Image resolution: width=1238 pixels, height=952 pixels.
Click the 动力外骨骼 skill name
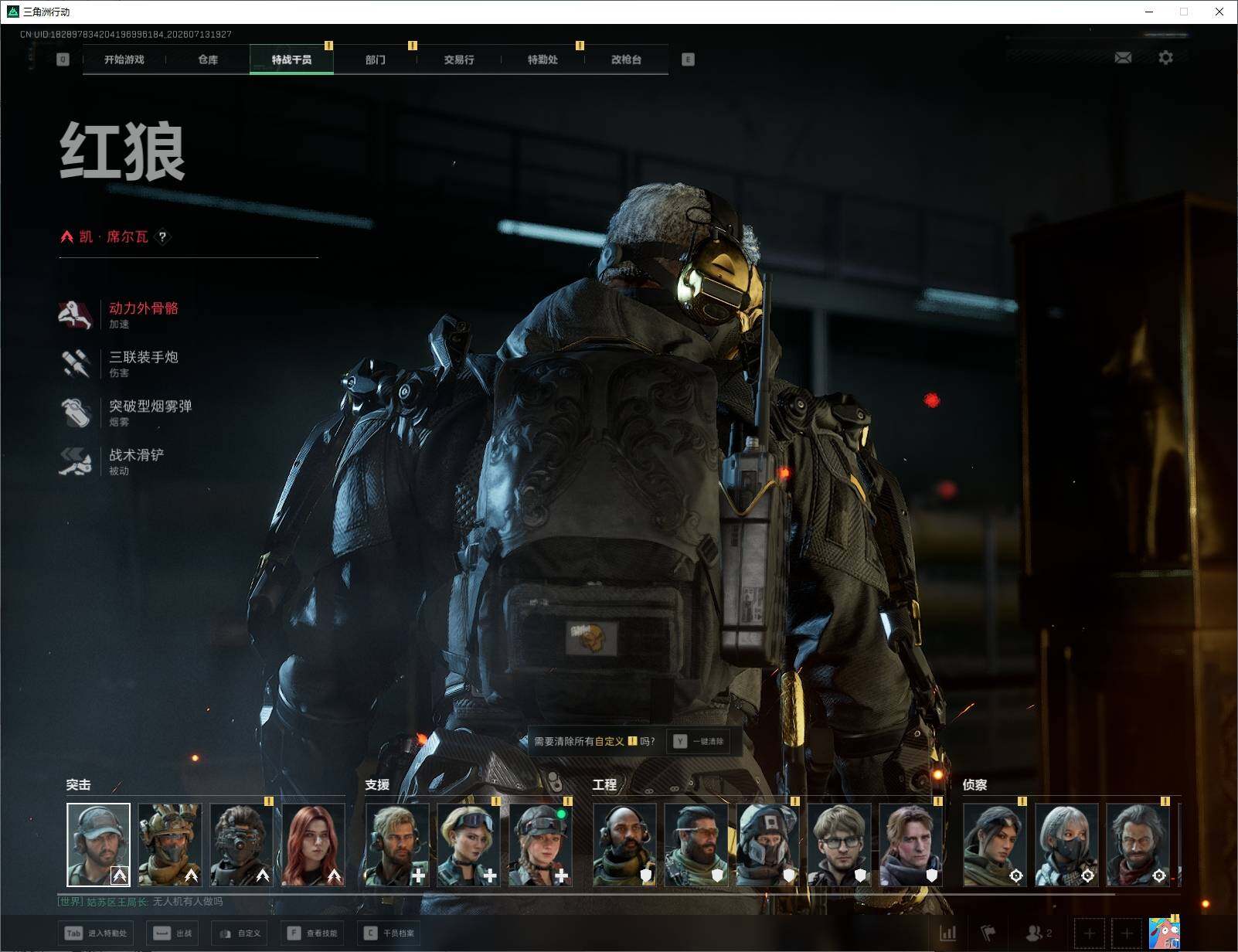tap(144, 308)
